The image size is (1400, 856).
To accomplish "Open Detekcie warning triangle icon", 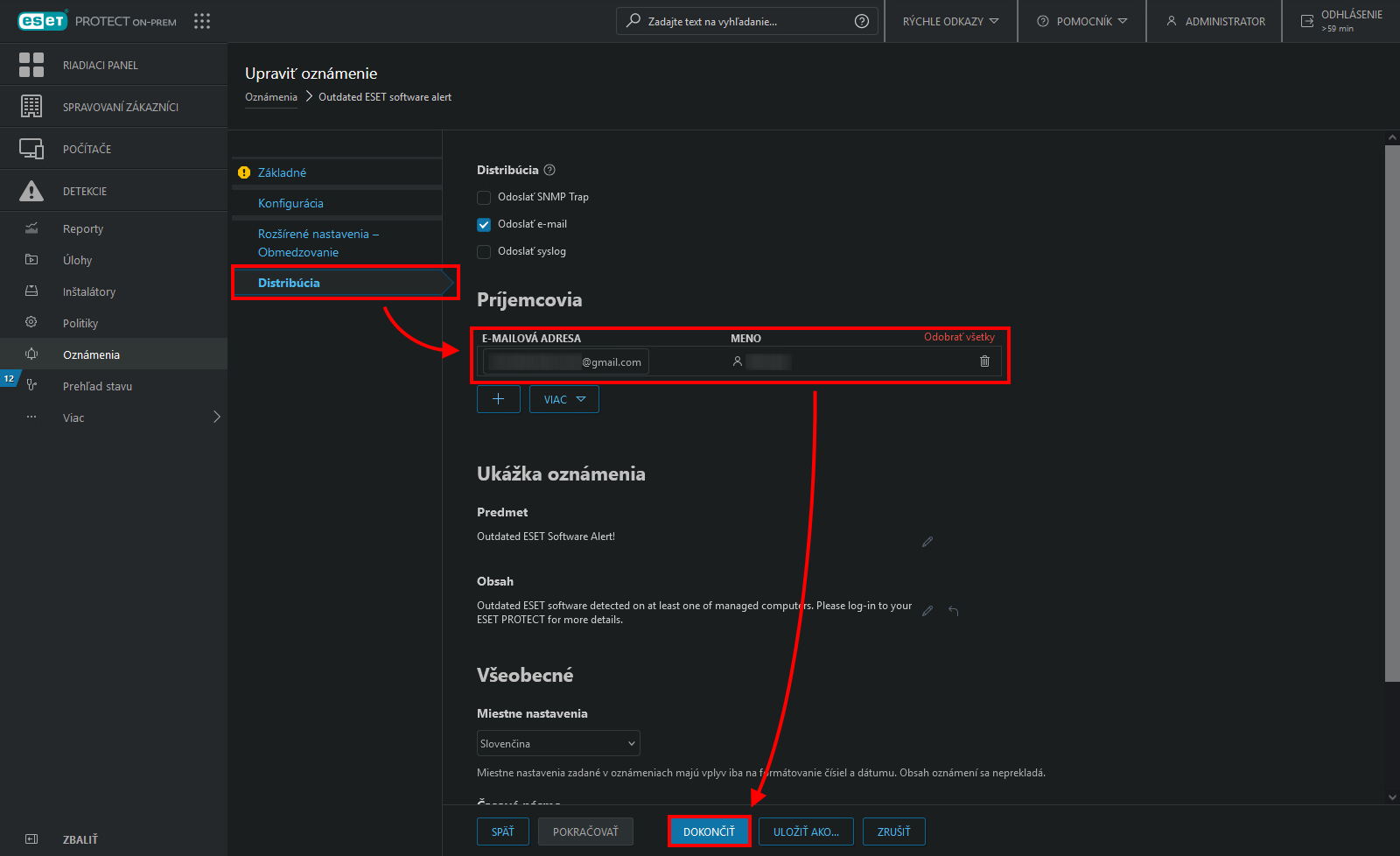I will [31, 191].
